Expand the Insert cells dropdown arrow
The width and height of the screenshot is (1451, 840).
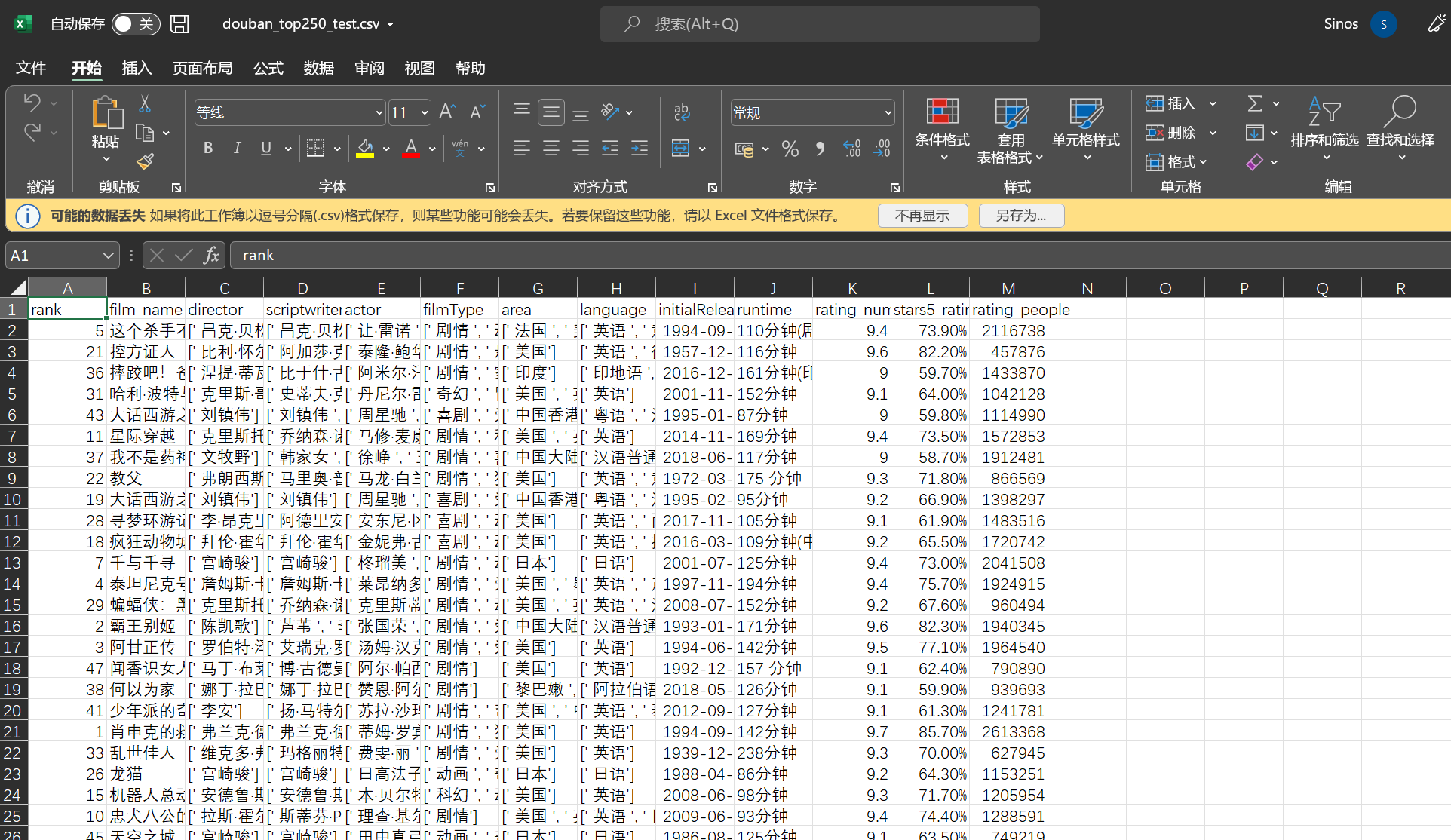pos(1213,103)
